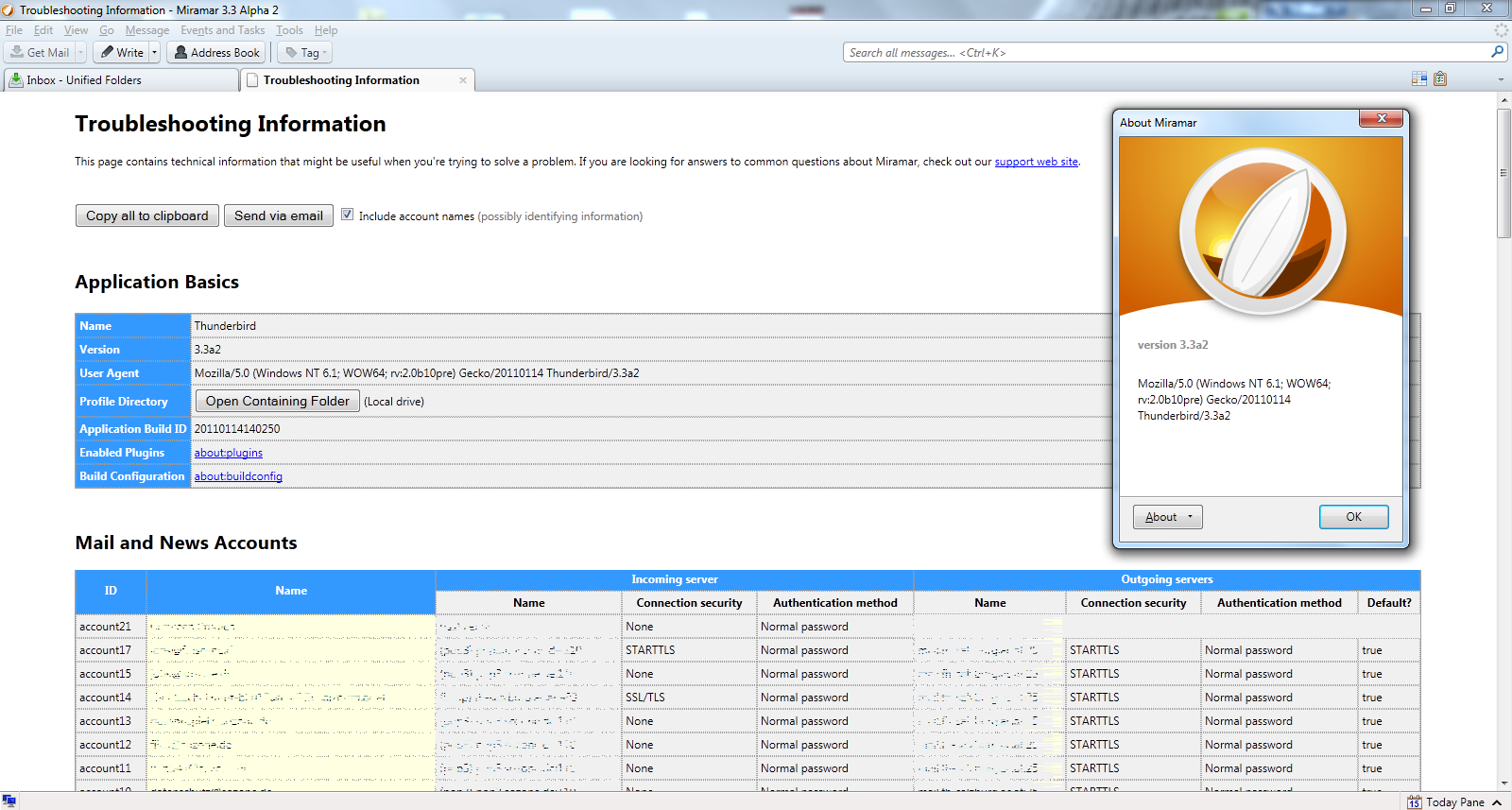Screen dimensions: 1512x810
Task: Click SSL/TLS cell in account14 row
Action: pos(690,698)
